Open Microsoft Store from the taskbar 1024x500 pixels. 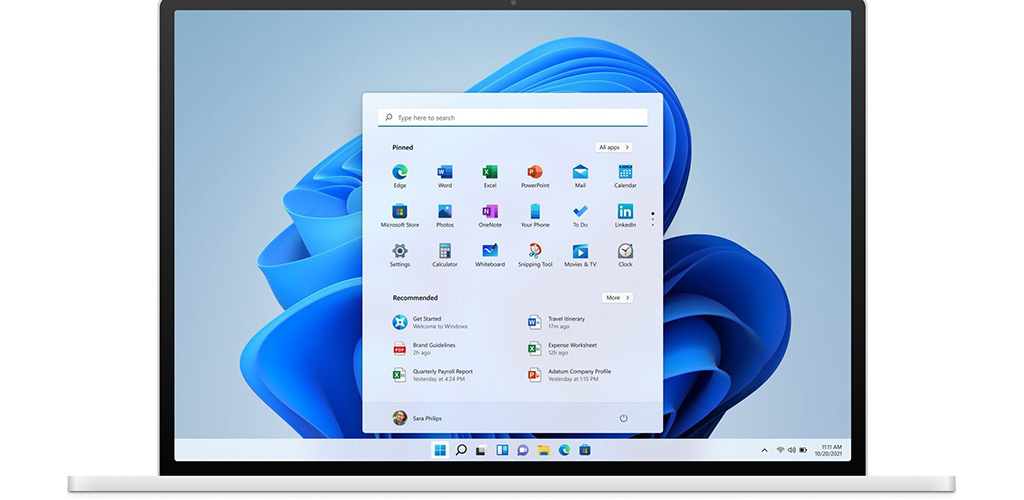pyautogui.click(x=585, y=450)
